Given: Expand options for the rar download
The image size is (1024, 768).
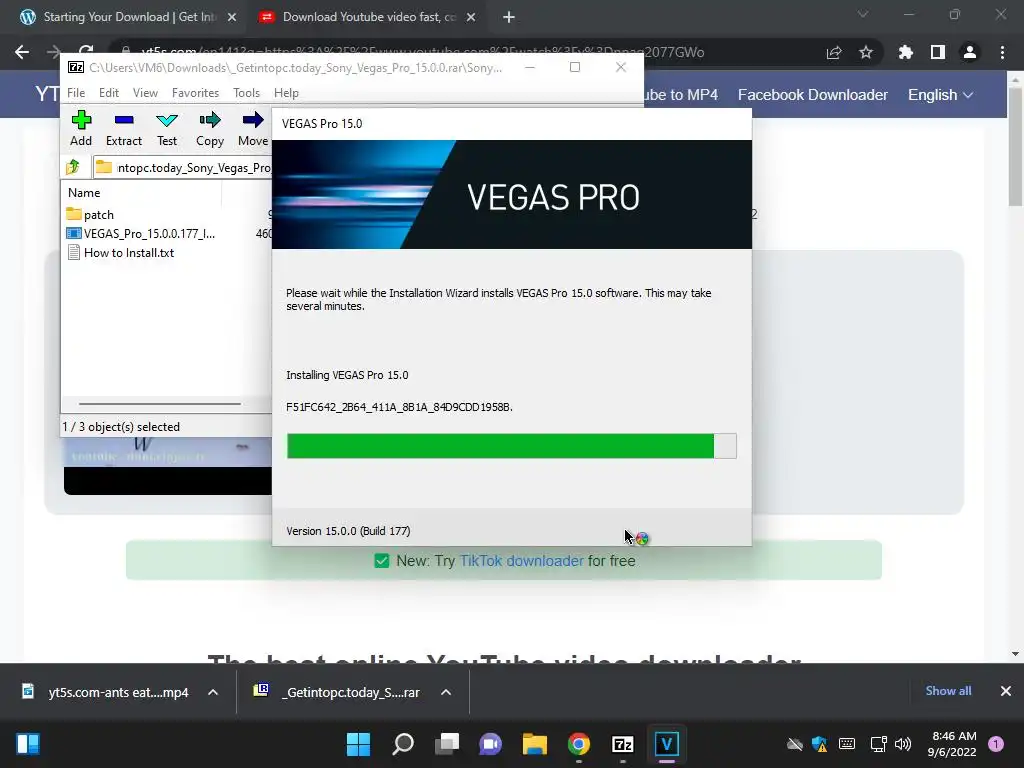Looking at the screenshot, I should click(446, 692).
